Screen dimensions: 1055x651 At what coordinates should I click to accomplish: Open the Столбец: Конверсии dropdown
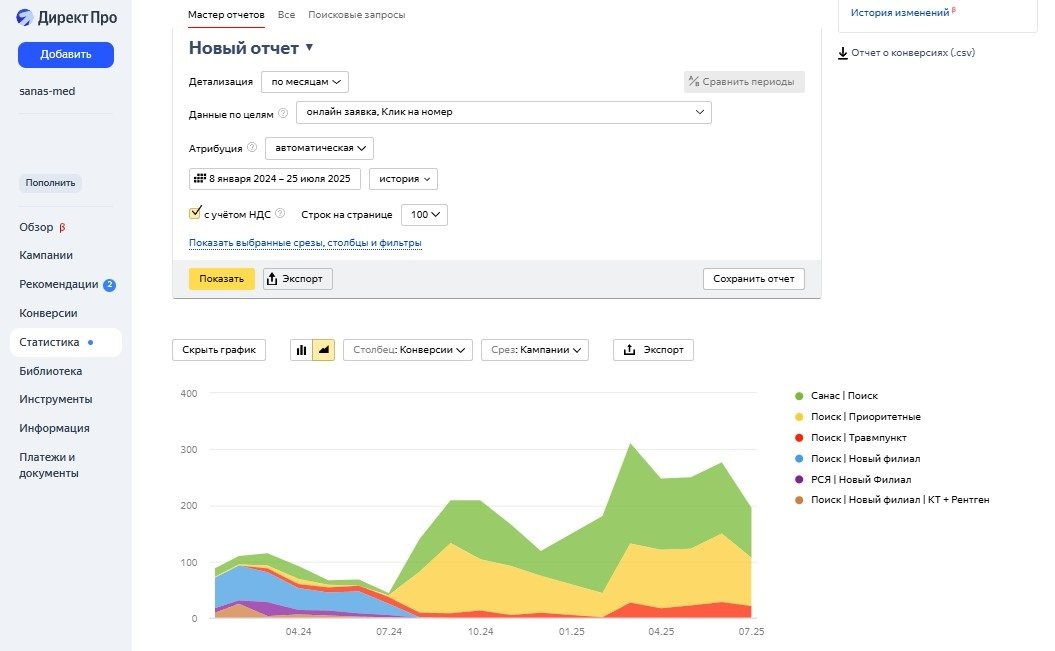[408, 350]
